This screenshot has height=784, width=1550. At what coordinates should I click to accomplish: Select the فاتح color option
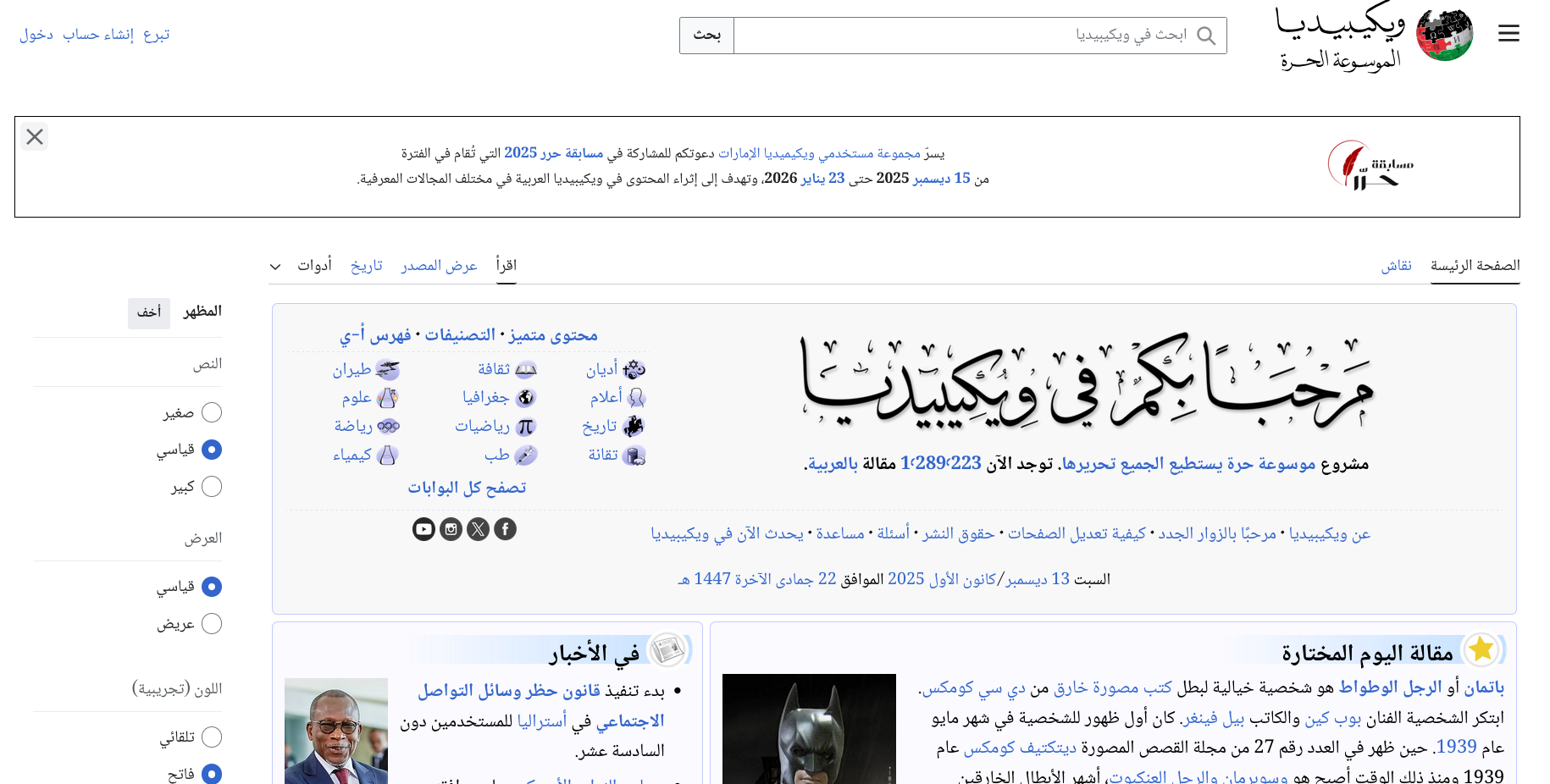click(212, 774)
